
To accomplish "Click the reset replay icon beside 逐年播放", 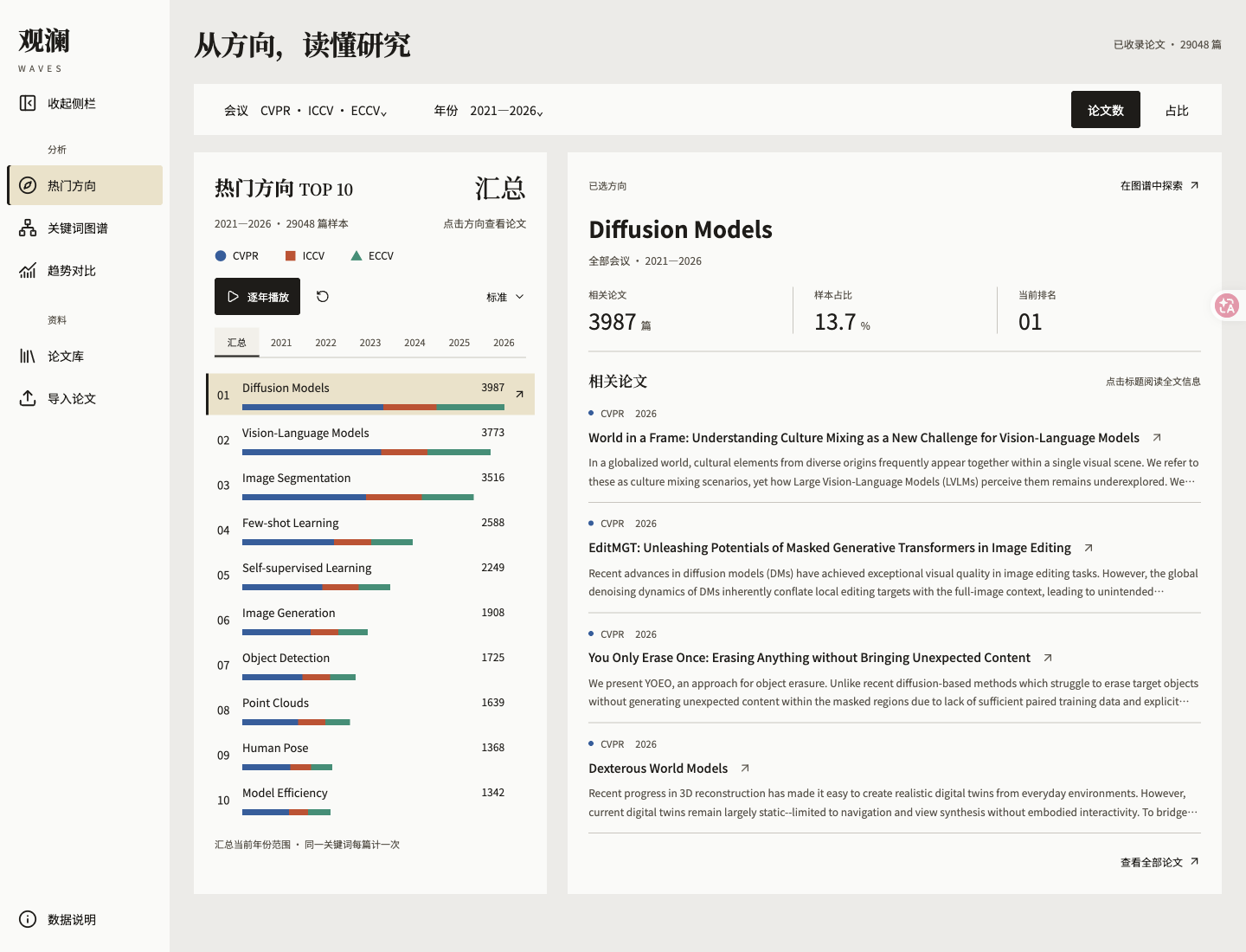I will (x=323, y=297).
